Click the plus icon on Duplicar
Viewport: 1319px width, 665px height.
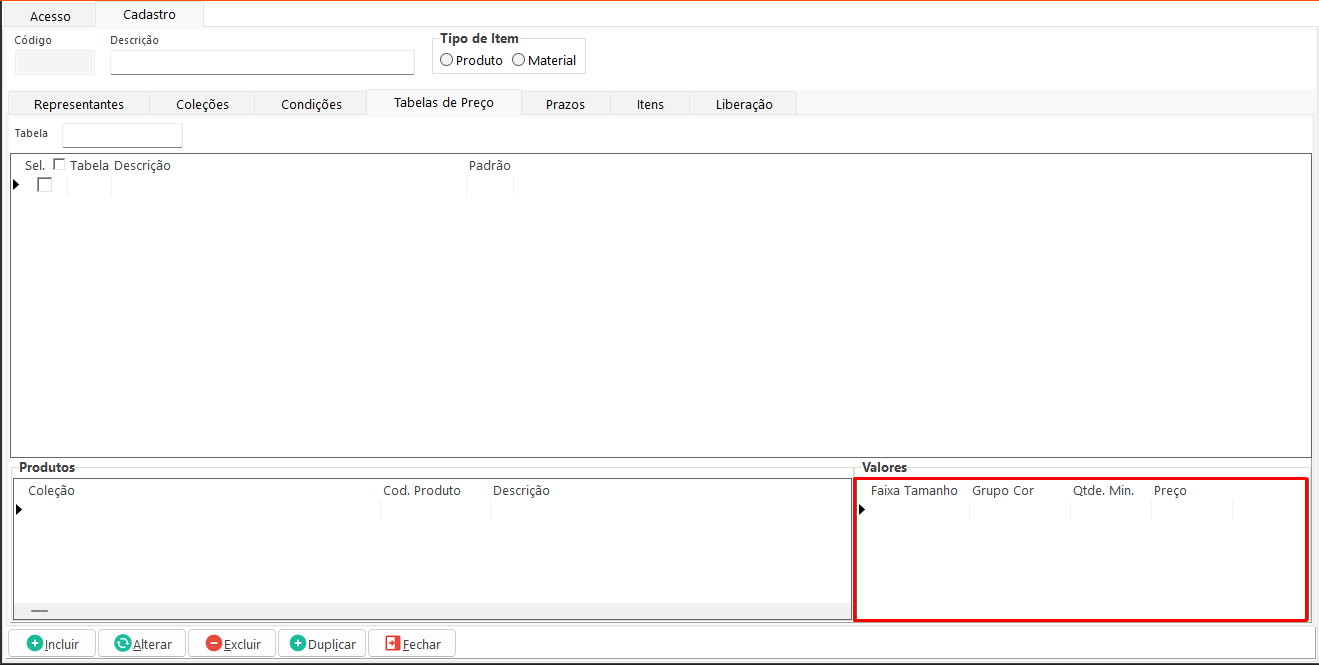click(x=298, y=644)
